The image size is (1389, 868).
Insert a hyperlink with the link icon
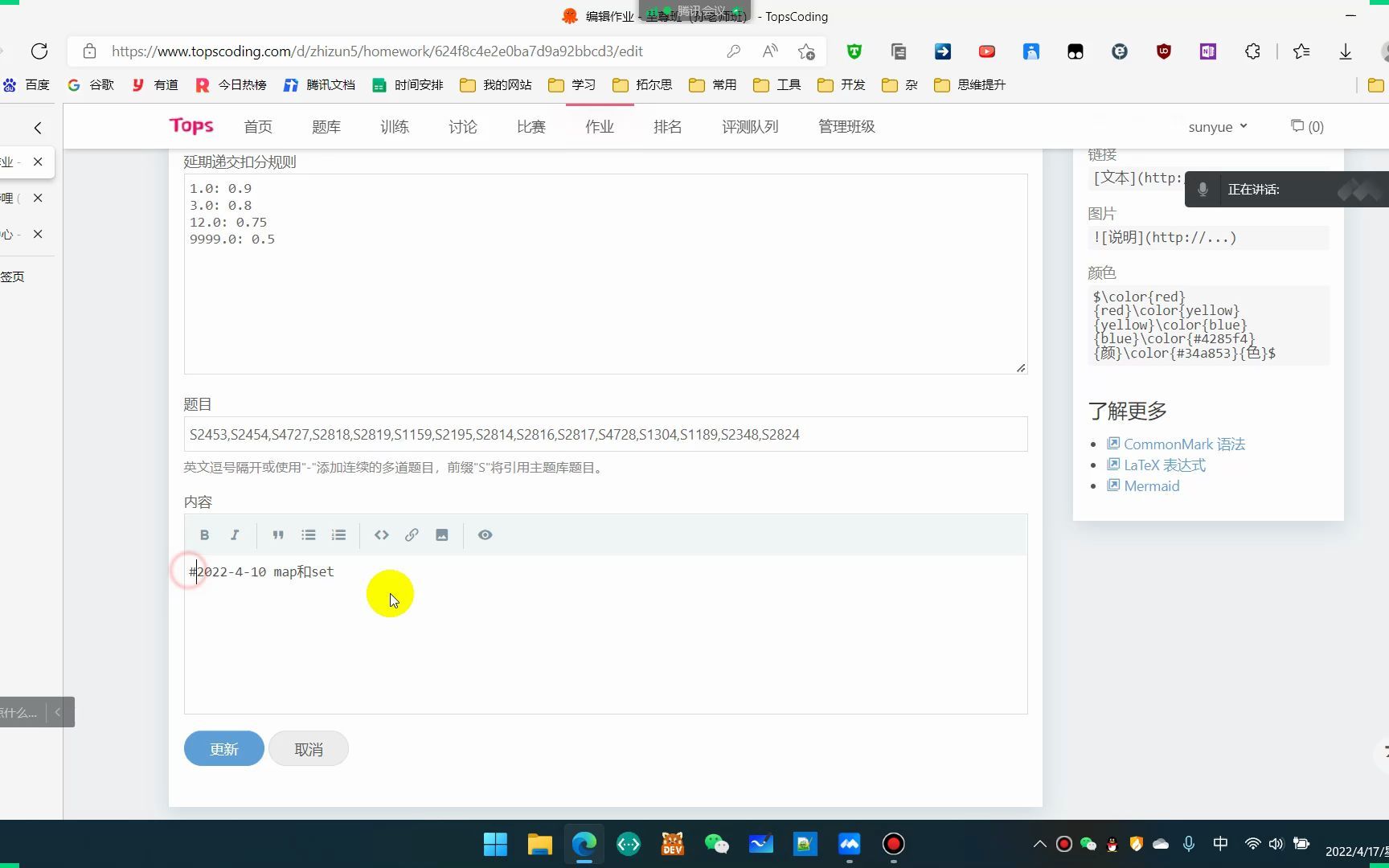pos(412,534)
